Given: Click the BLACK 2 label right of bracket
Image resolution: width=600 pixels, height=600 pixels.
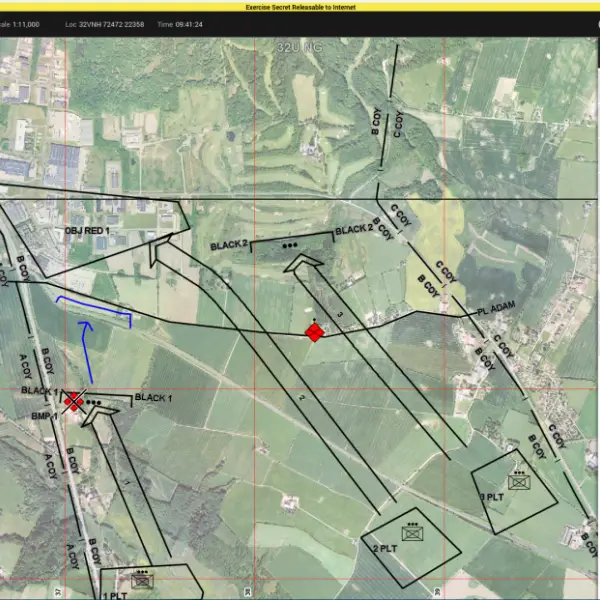Looking at the screenshot, I should pos(354,229).
